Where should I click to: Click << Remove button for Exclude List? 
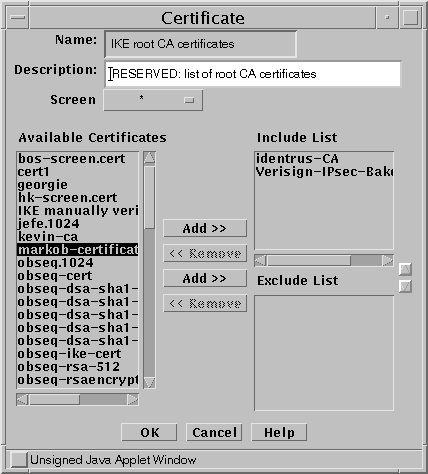coord(205,303)
